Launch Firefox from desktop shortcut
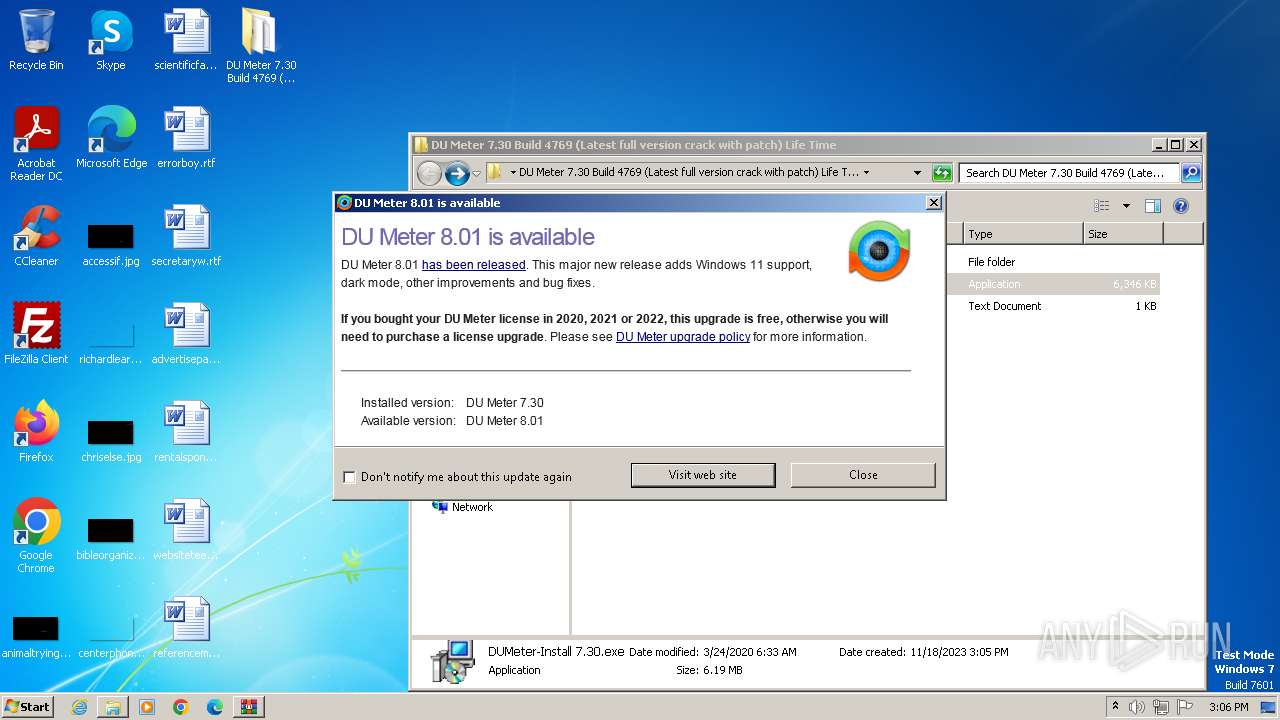This screenshot has height=720, width=1280. click(36, 432)
